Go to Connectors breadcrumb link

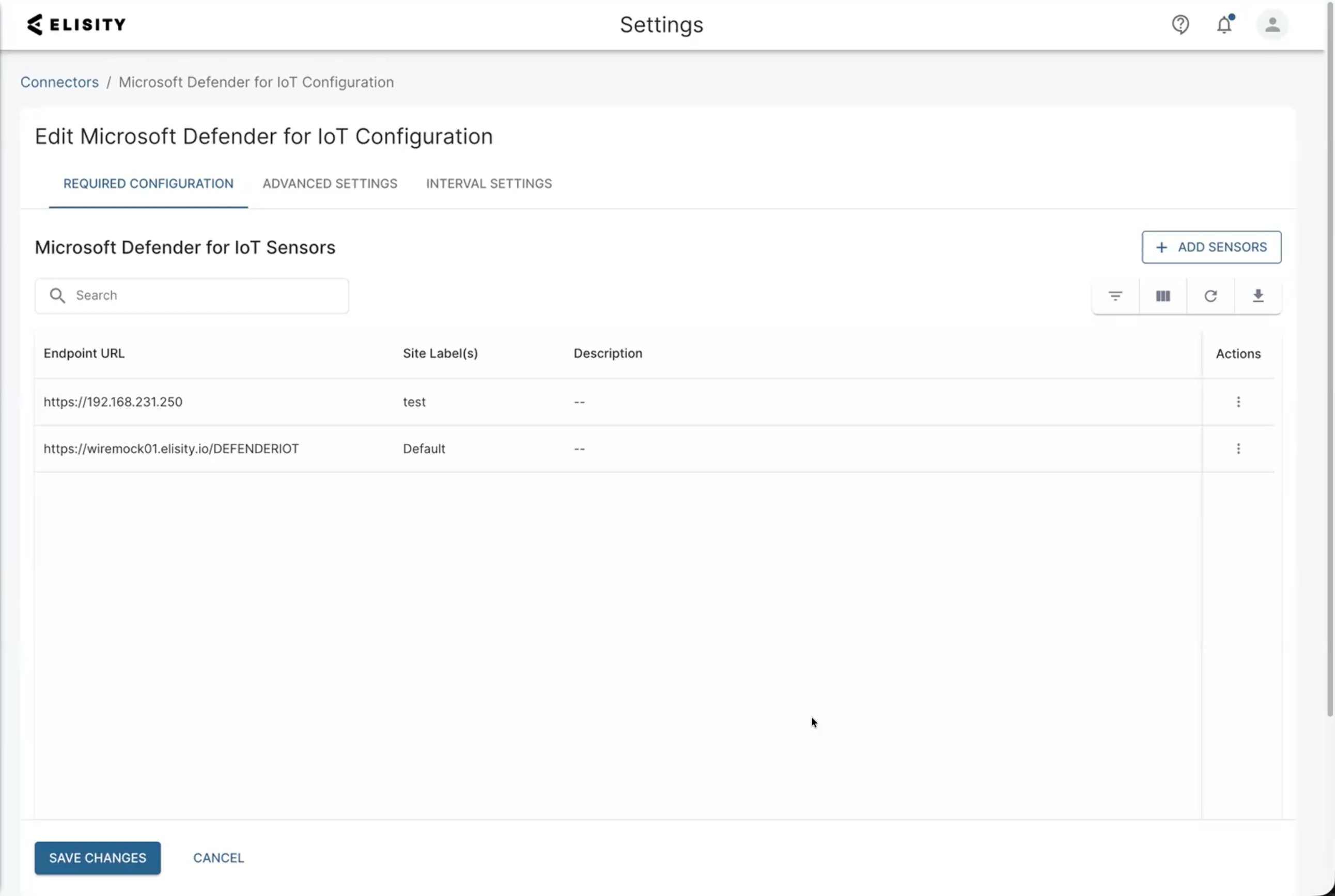coord(59,82)
